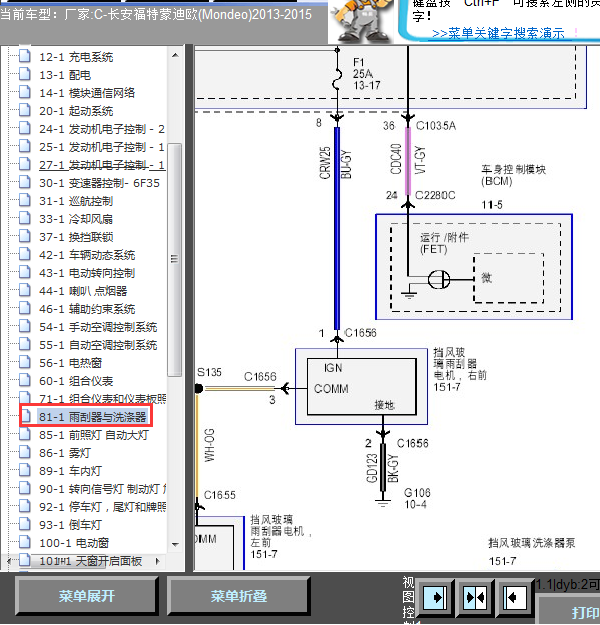
Task: Open 13-1 配电 tree entry
Action: (65, 75)
